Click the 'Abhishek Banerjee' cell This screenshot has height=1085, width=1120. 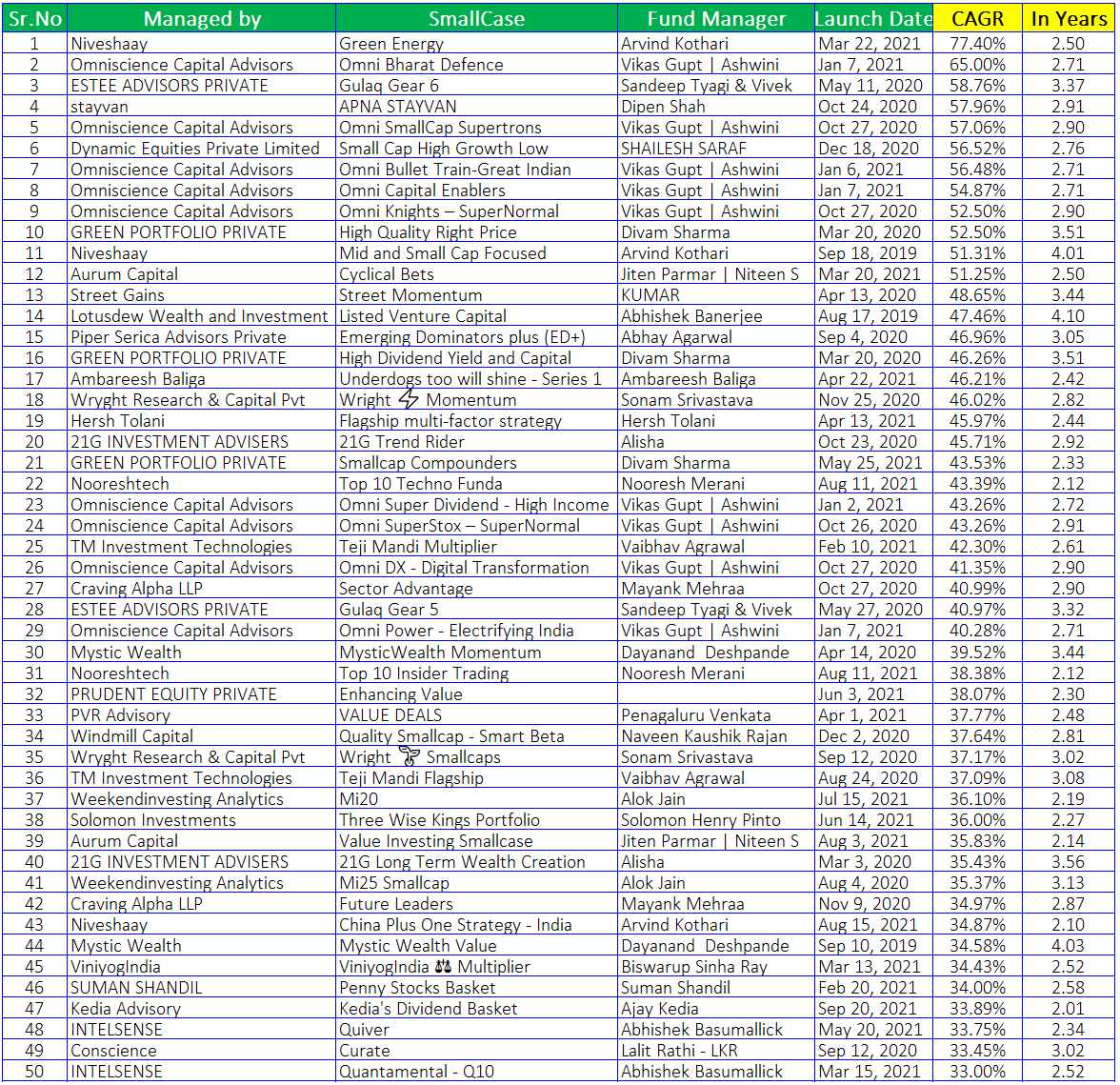716,316
